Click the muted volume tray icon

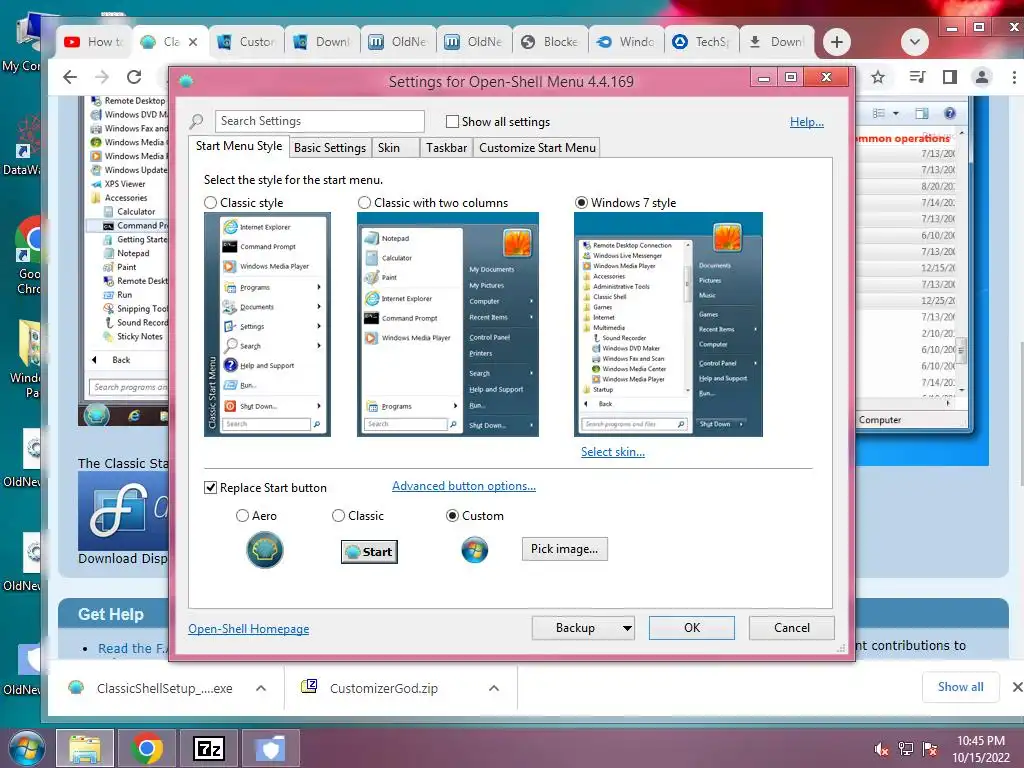tap(882, 749)
